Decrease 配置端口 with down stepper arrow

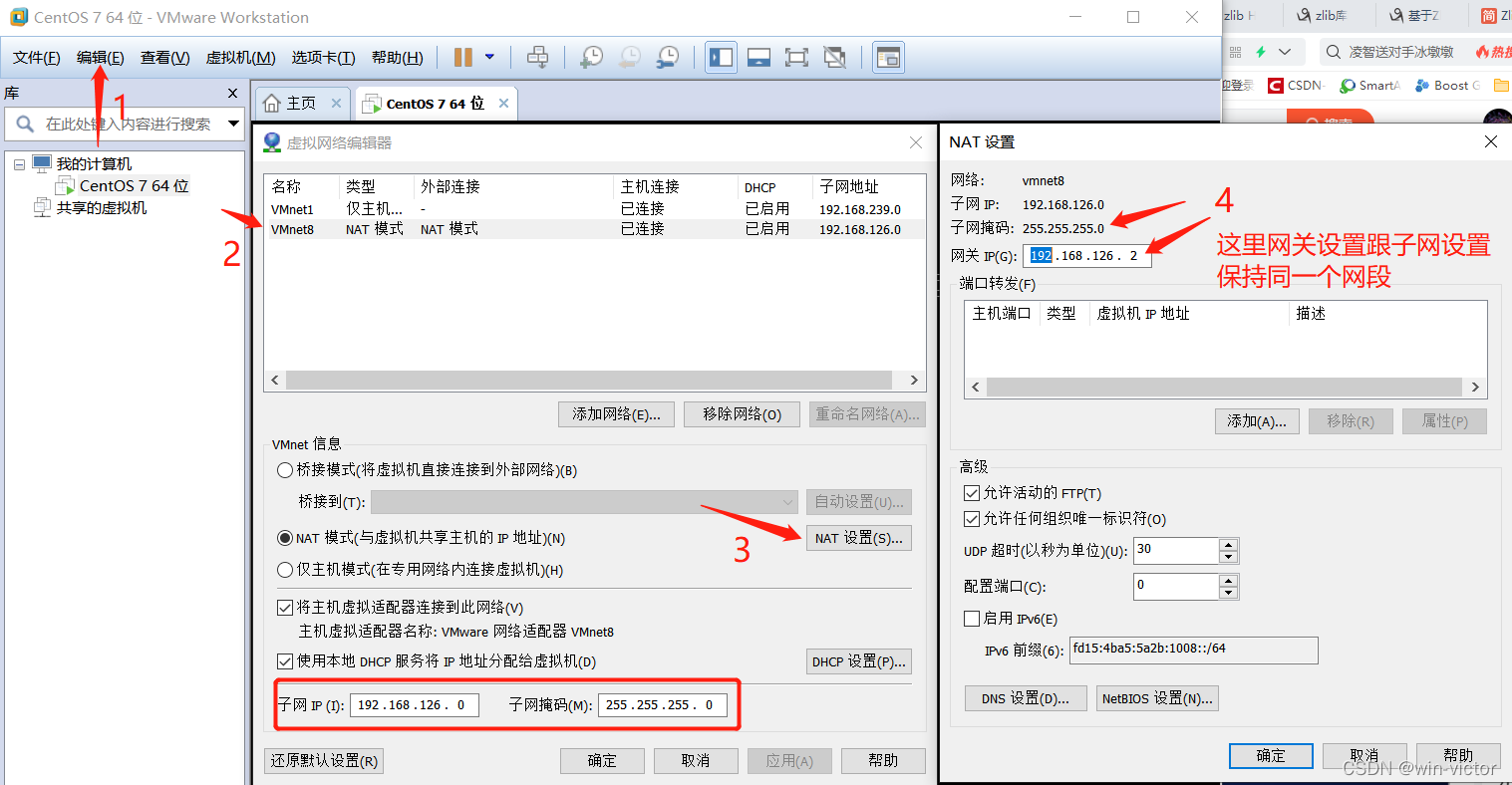1229,593
